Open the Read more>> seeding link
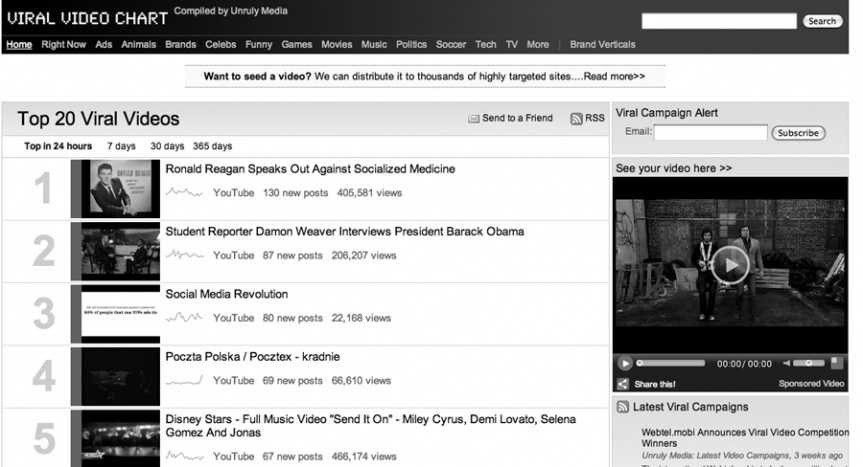 coord(614,76)
